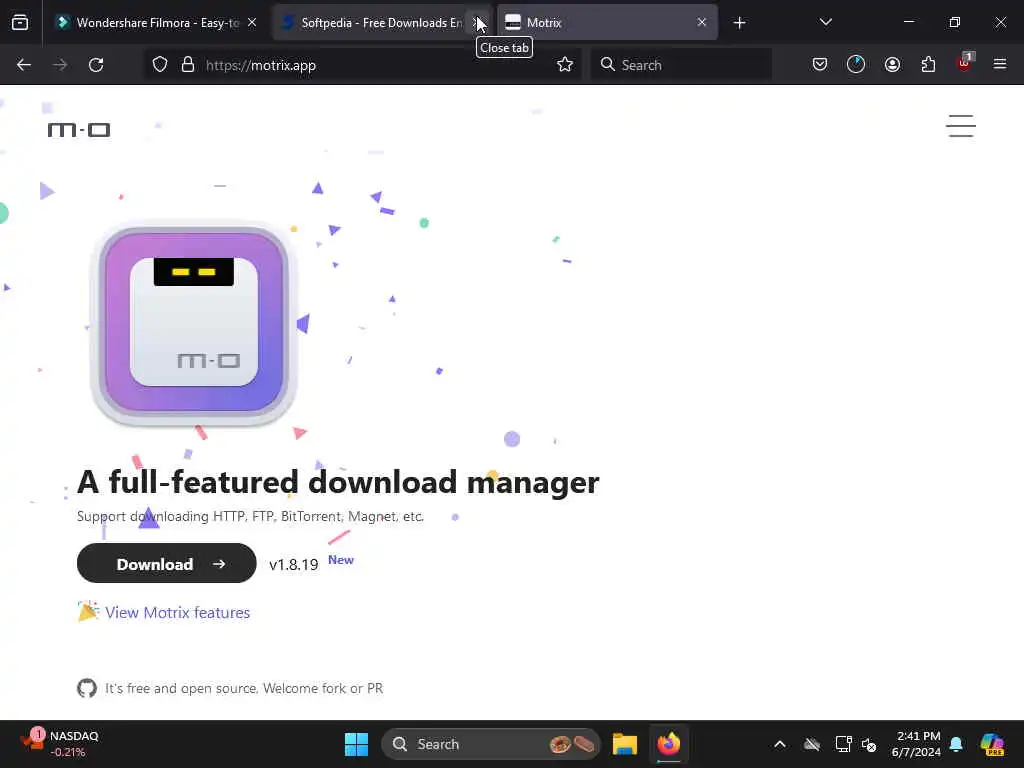Open the clock showing 2:41 PM
This screenshot has height=768, width=1024.
[x=916, y=744]
